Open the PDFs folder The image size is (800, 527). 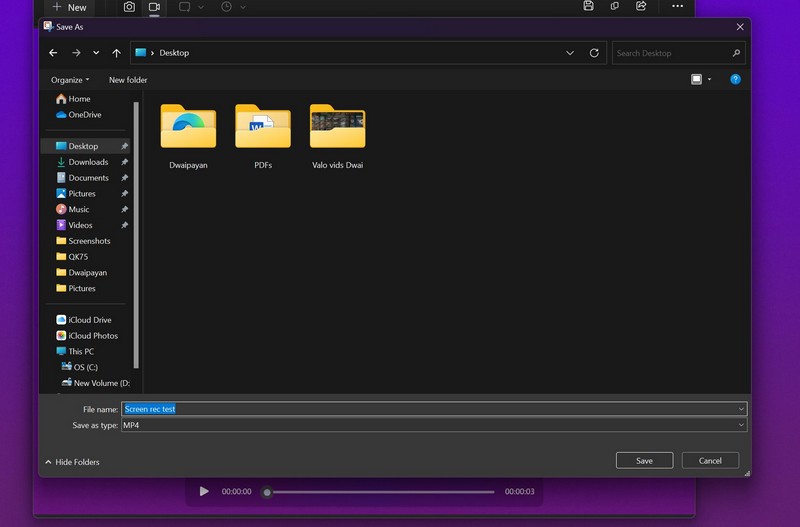pyautogui.click(x=263, y=127)
